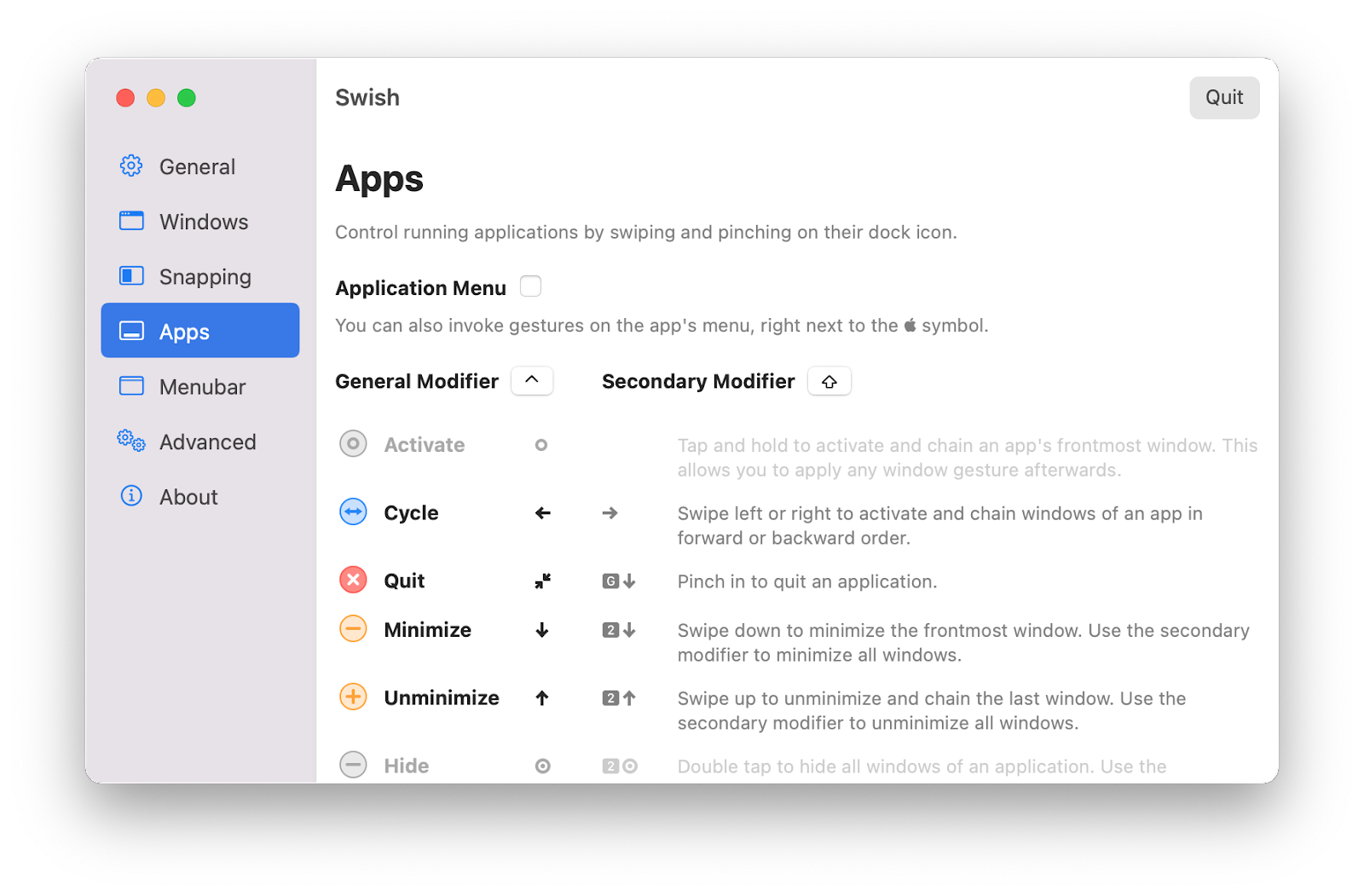Screen dimensions: 1364x896
Task: Click the Swish window title
Action: click(x=367, y=97)
